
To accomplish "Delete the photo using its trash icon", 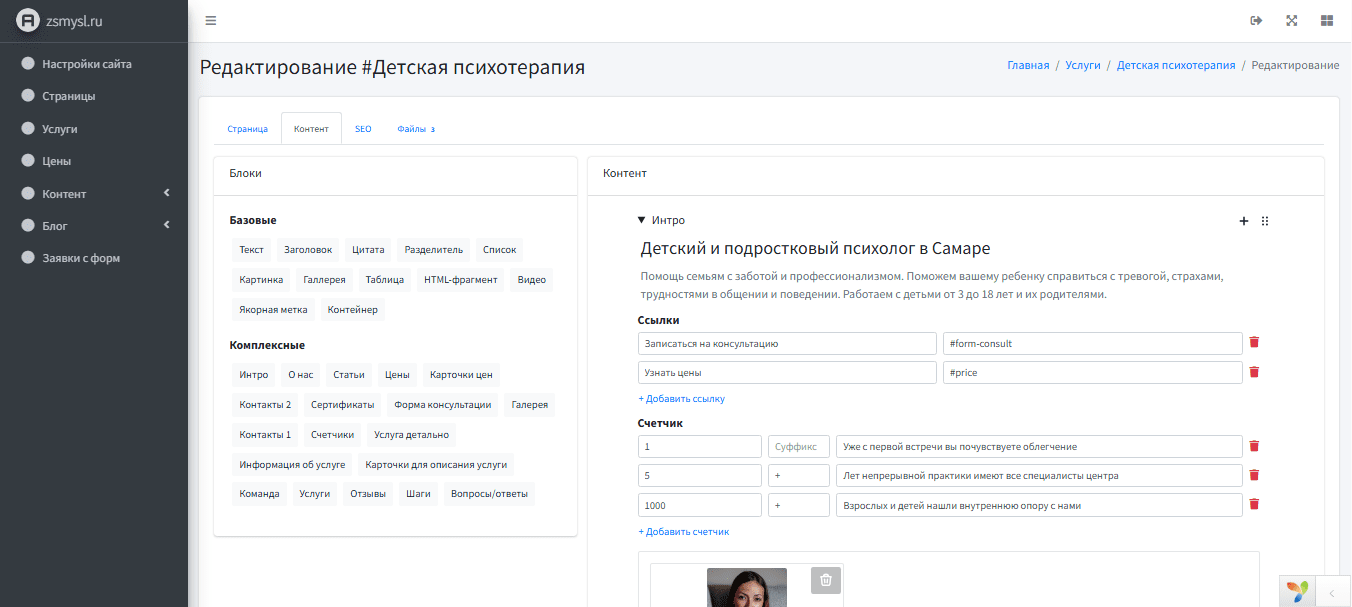I will pos(825,579).
